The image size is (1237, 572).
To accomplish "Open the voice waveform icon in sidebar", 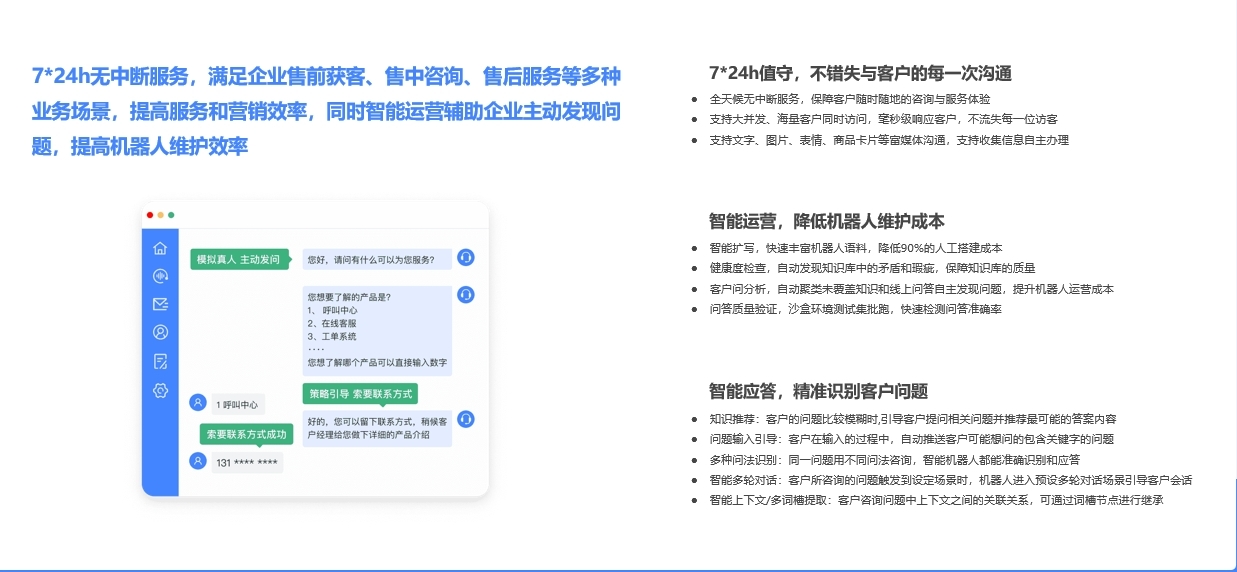I will point(160,276).
